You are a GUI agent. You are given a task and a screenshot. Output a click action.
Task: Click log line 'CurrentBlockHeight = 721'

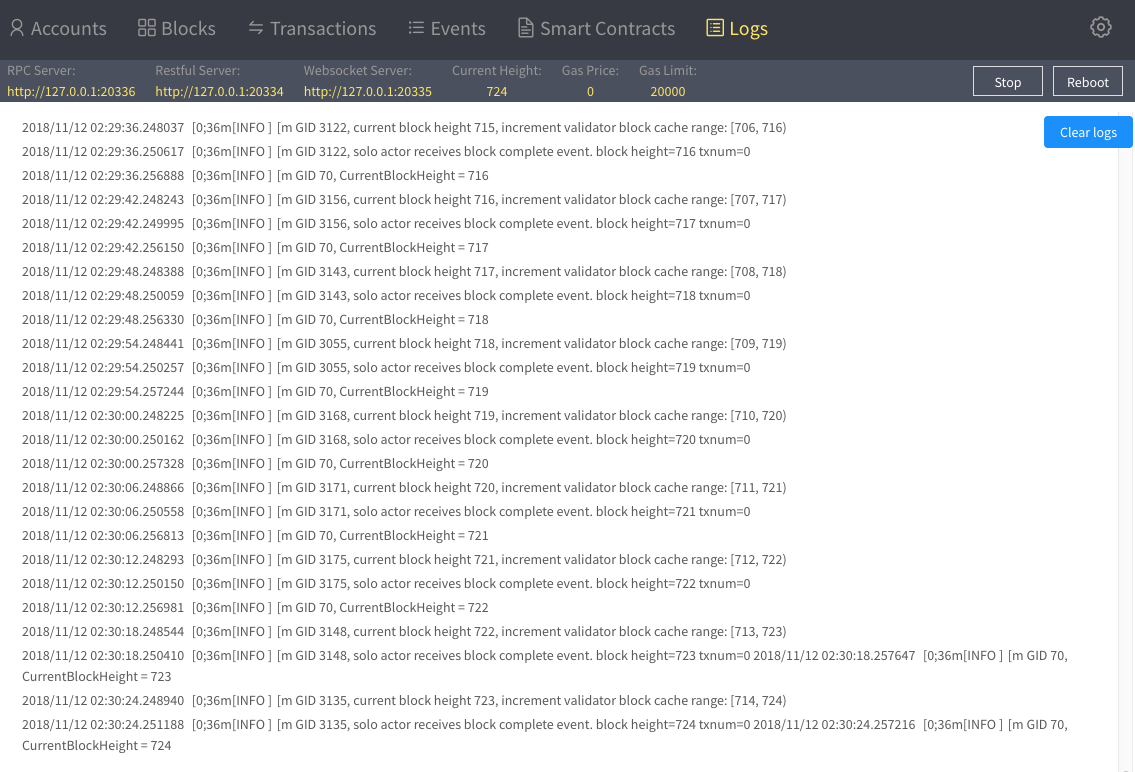pyautogui.click(x=255, y=535)
